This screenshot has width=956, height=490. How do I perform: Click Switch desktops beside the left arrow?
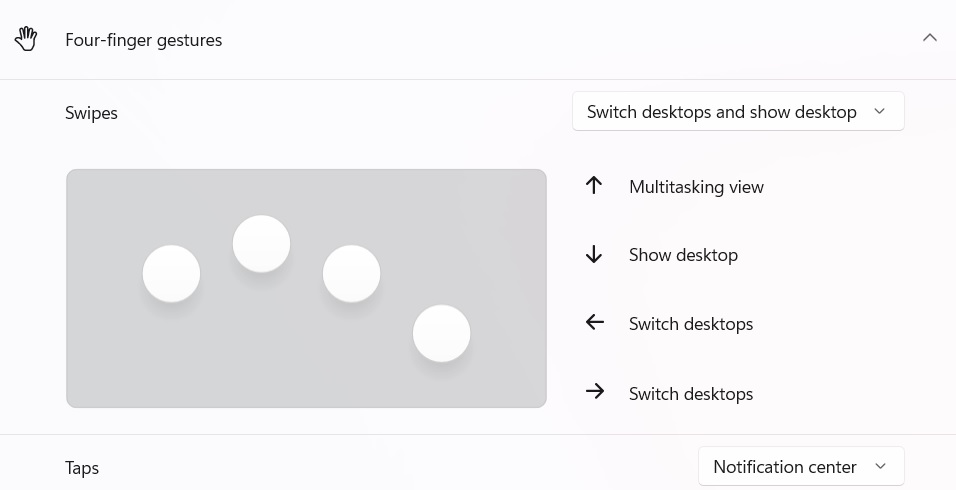tap(691, 324)
